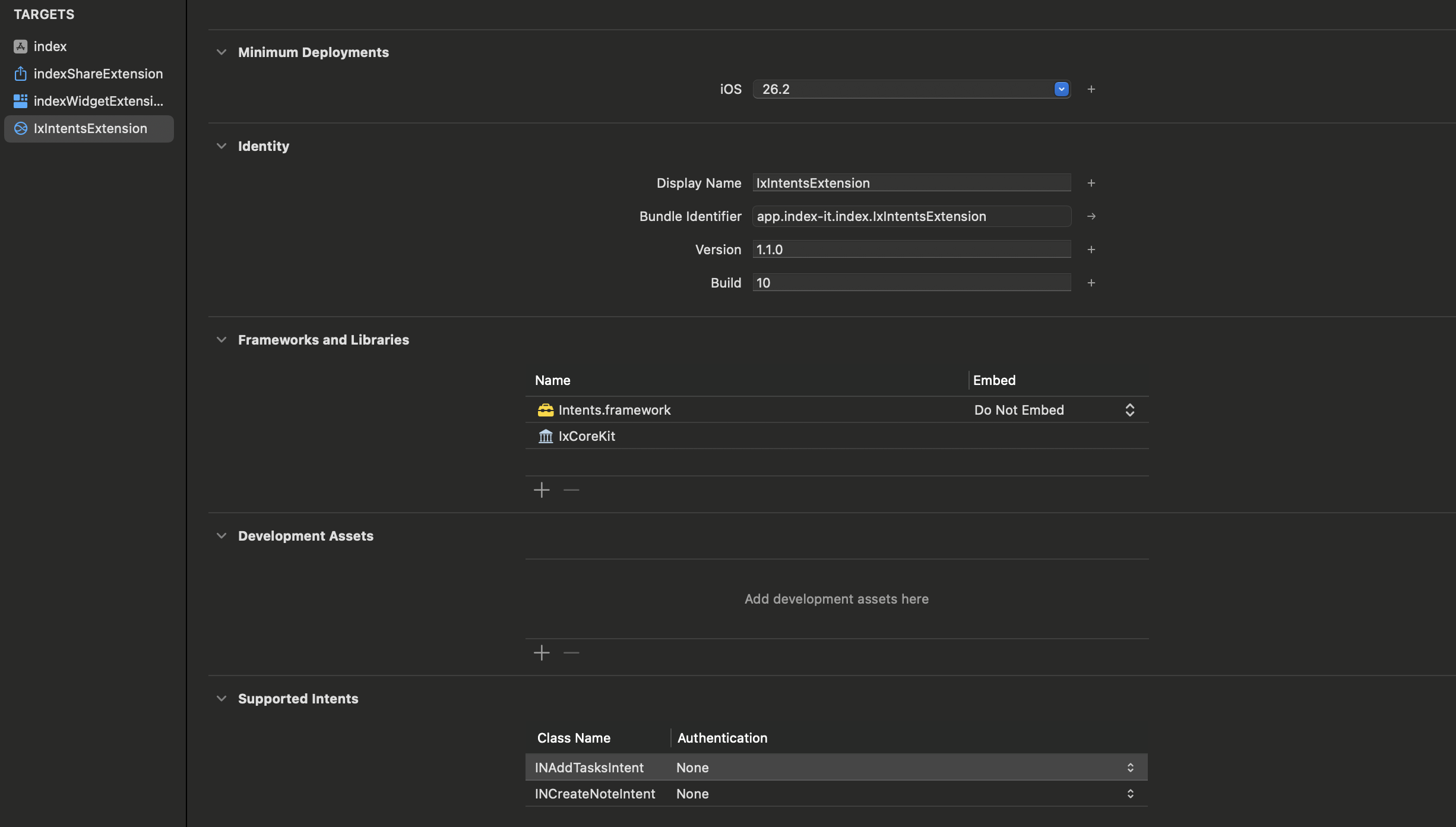Click plus button next to iOS deployment
The image size is (1456, 827).
click(x=1091, y=89)
